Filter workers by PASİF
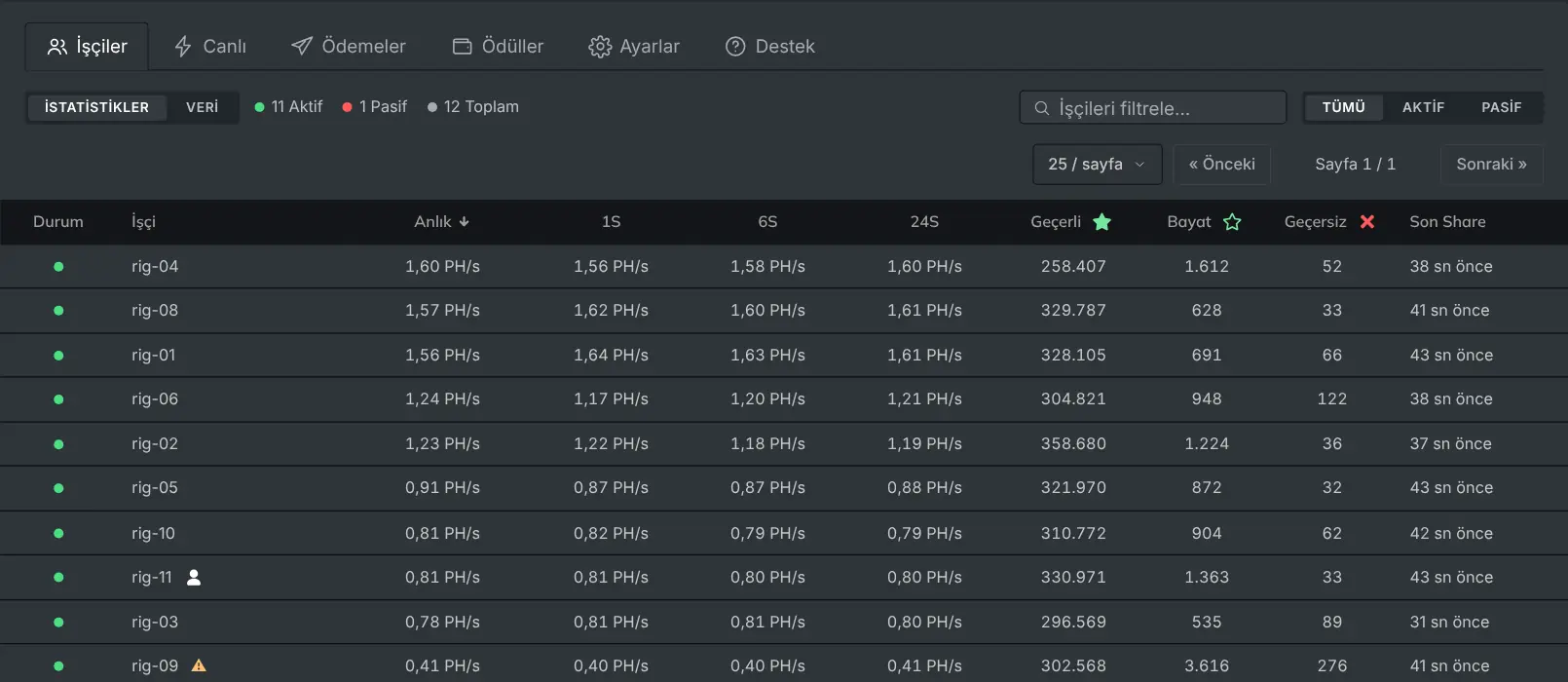The image size is (1568, 682). 1502,107
